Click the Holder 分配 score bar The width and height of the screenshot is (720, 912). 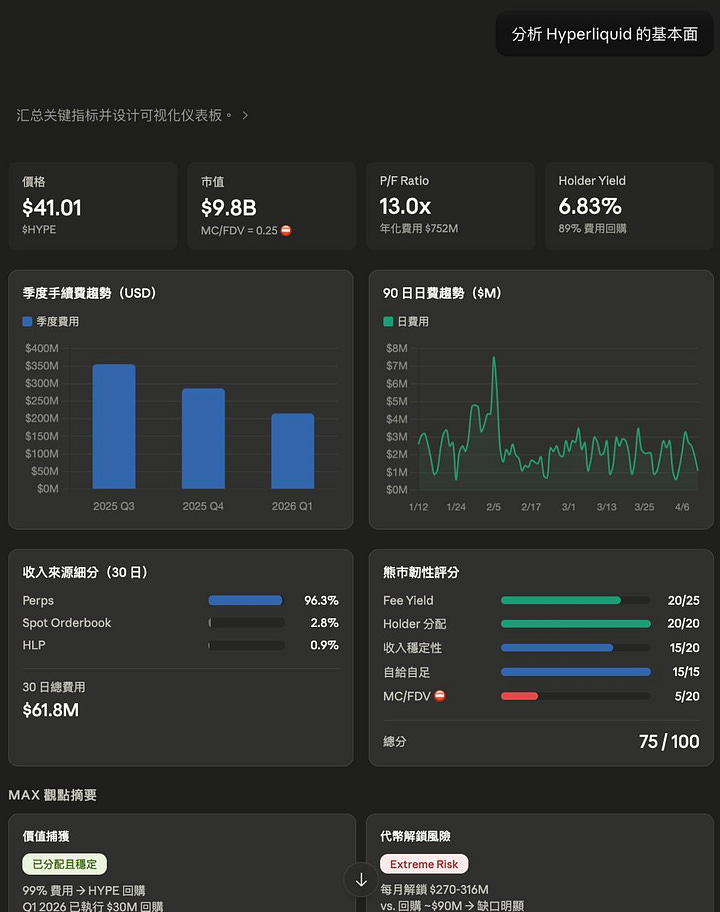[576, 624]
